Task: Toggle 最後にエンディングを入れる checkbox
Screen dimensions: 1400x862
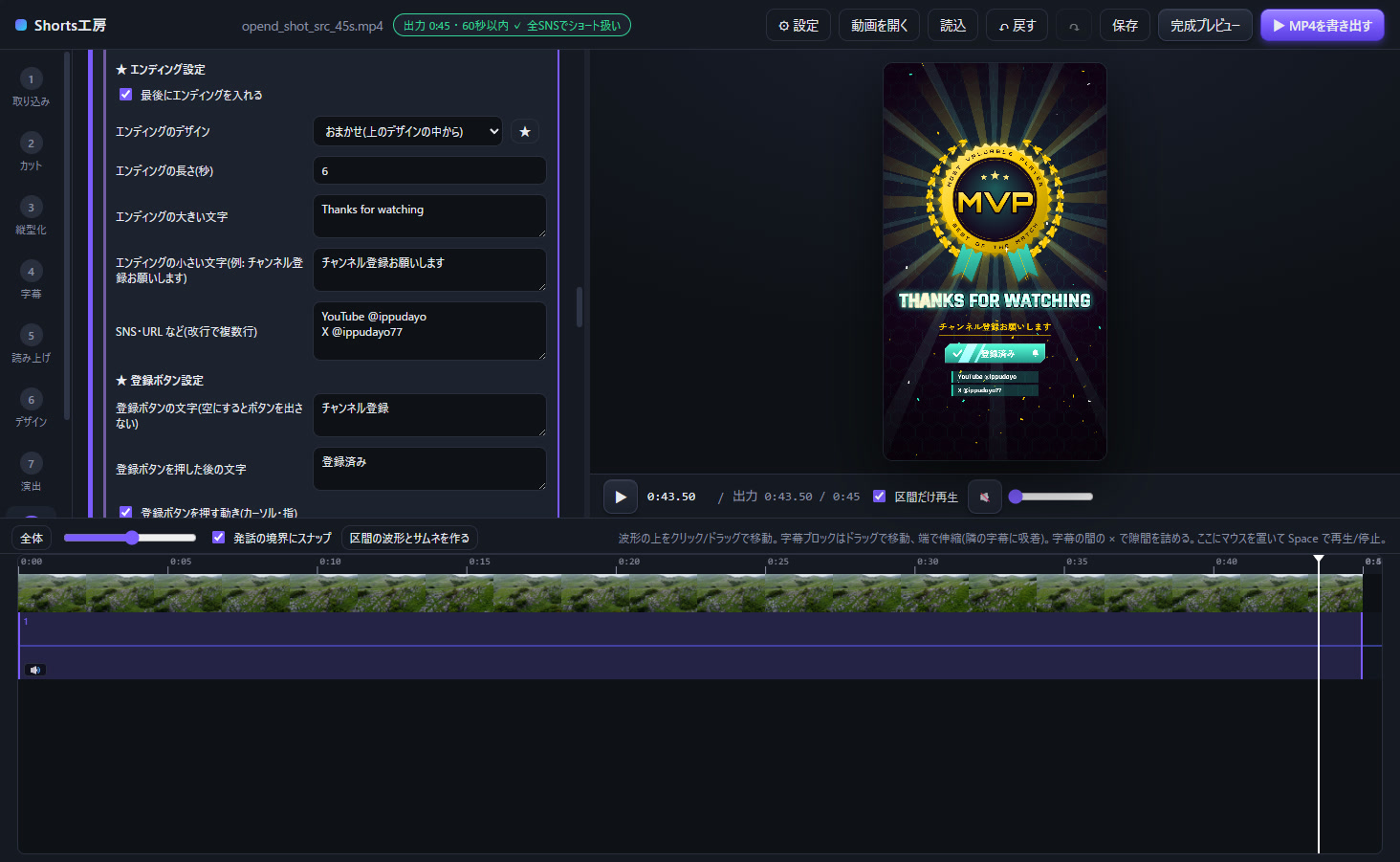Action: (x=125, y=94)
